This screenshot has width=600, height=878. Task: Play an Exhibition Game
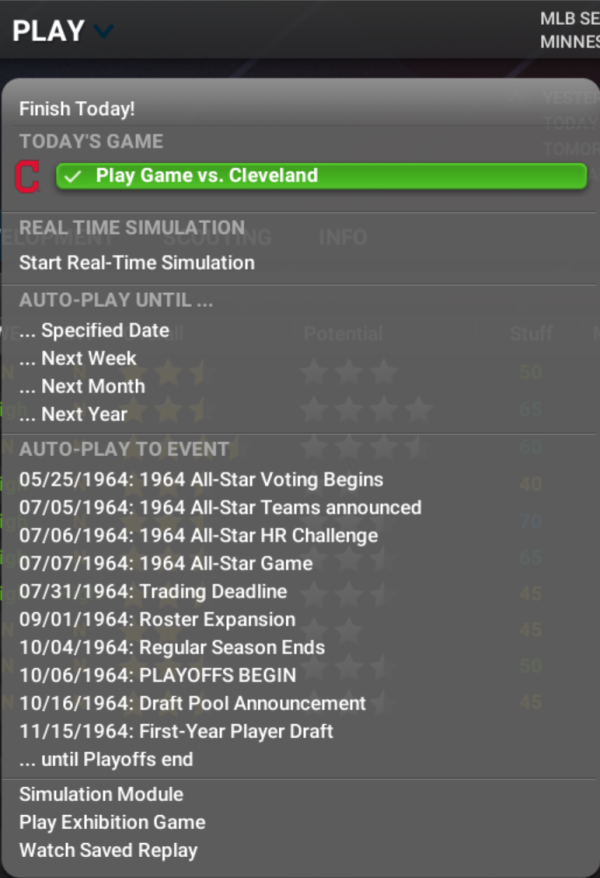click(112, 822)
